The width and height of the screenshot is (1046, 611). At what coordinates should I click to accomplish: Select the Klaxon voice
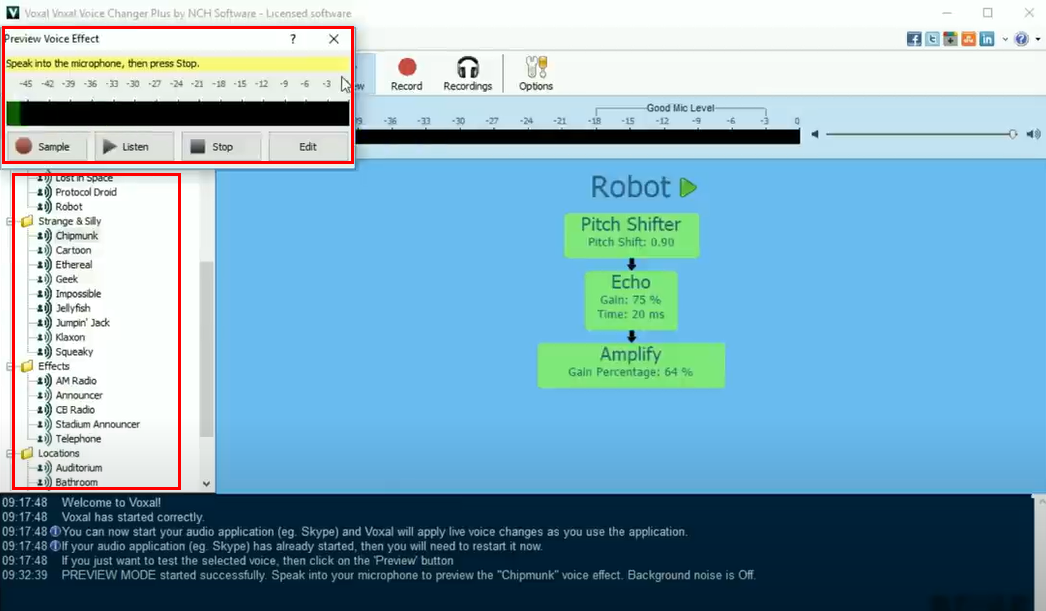[70, 338]
